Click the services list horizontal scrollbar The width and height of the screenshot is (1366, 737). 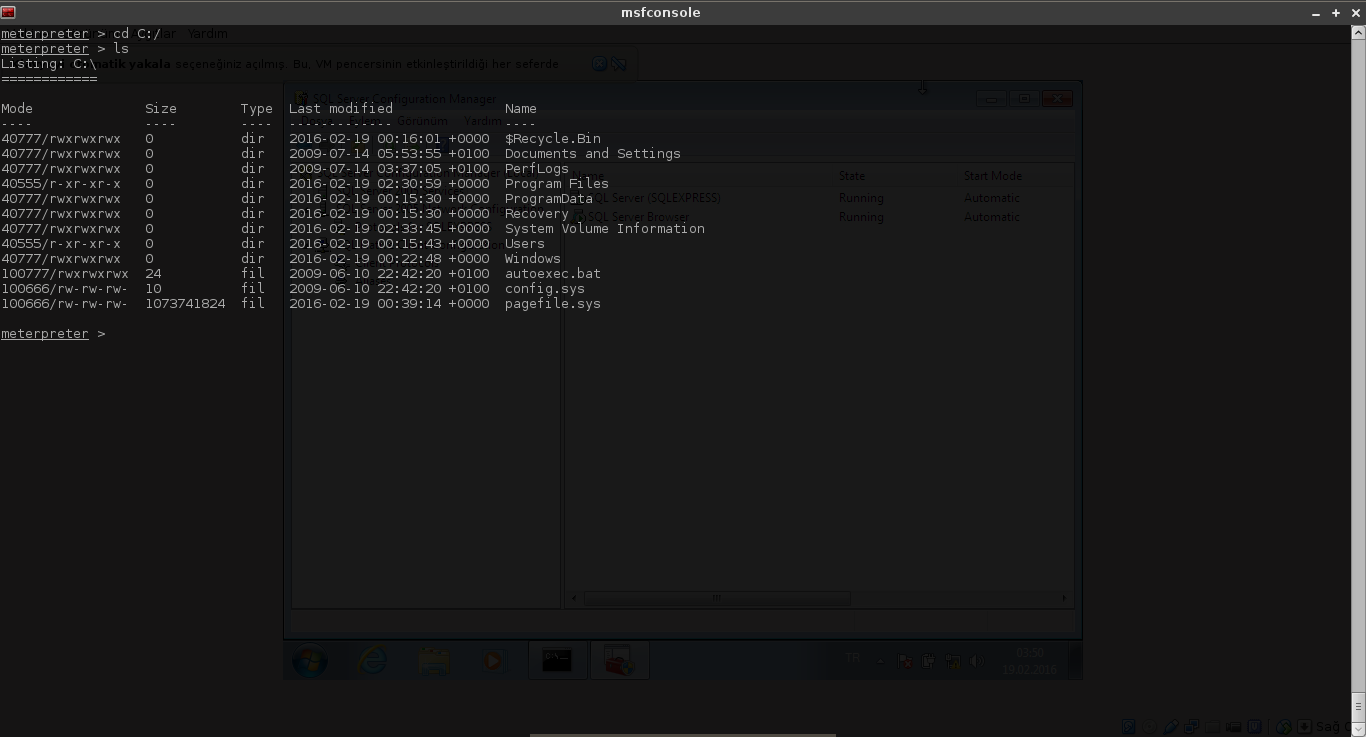pos(717,598)
